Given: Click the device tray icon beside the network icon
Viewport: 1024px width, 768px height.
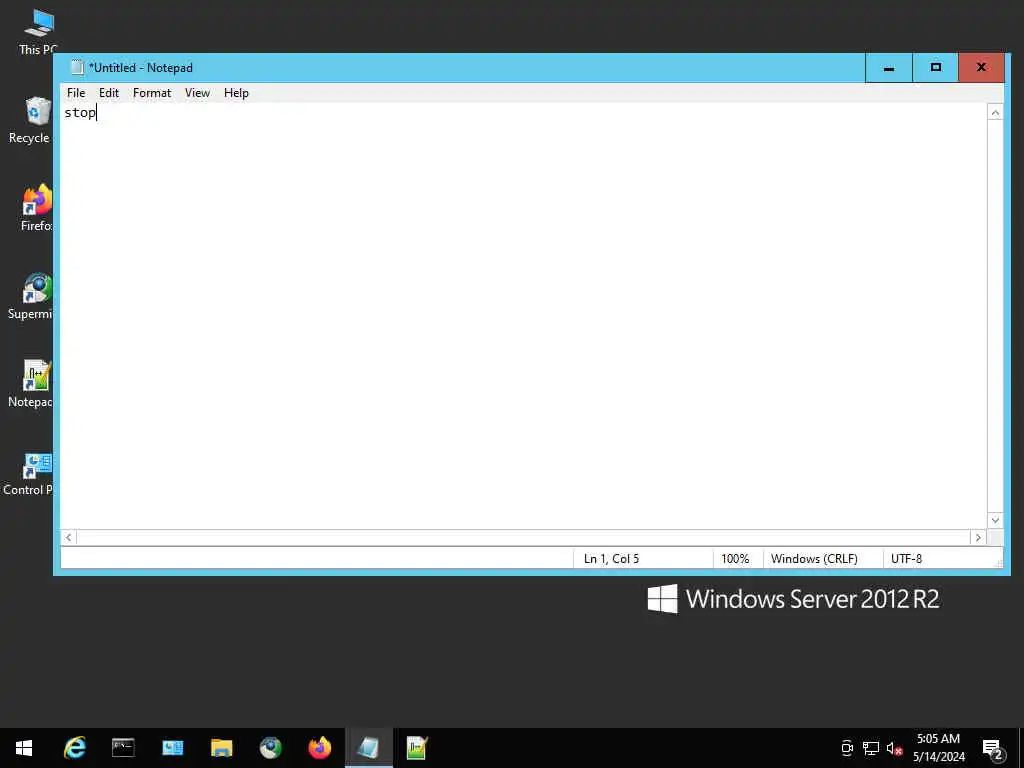Looking at the screenshot, I should [x=847, y=748].
